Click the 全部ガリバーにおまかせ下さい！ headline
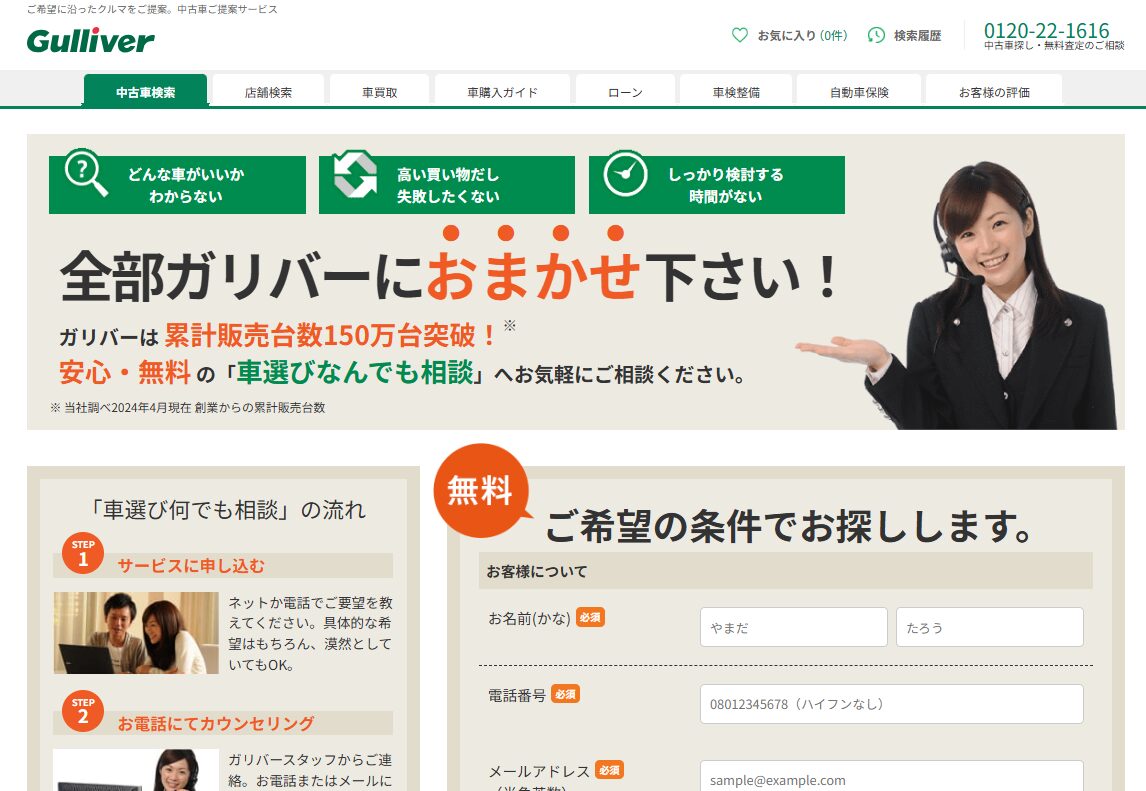Image resolution: width=1146 pixels, height=791 pixels. pyautogui.click(x=449, y=276)
